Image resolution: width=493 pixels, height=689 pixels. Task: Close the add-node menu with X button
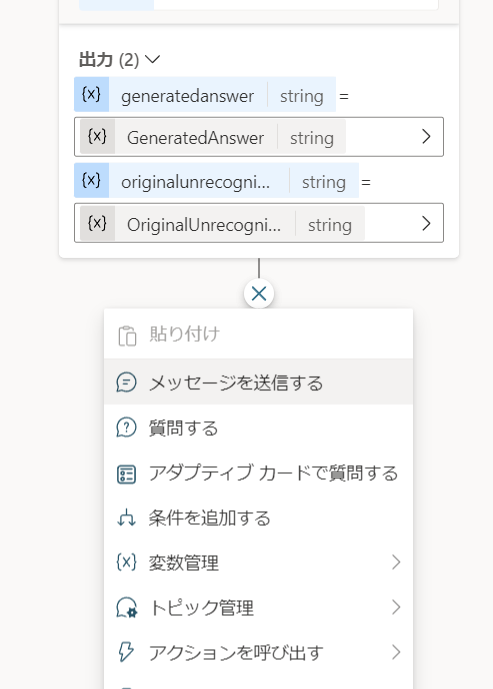coord(259,294)
